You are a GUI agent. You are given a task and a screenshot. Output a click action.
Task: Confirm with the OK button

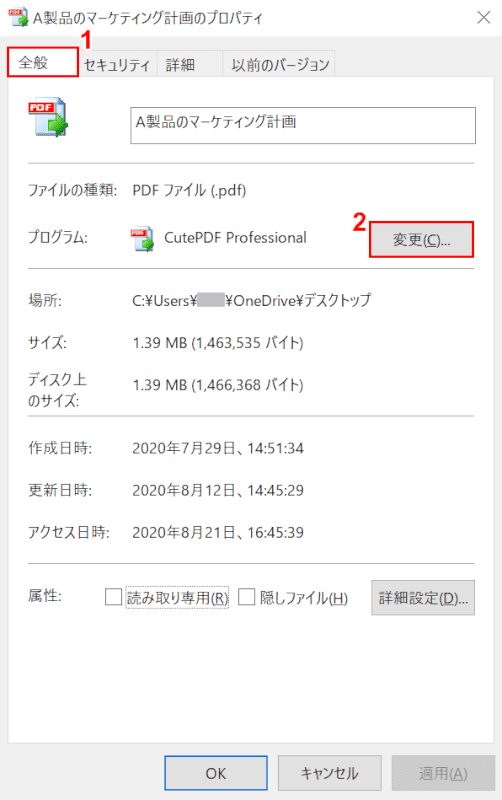coord(216,773)
